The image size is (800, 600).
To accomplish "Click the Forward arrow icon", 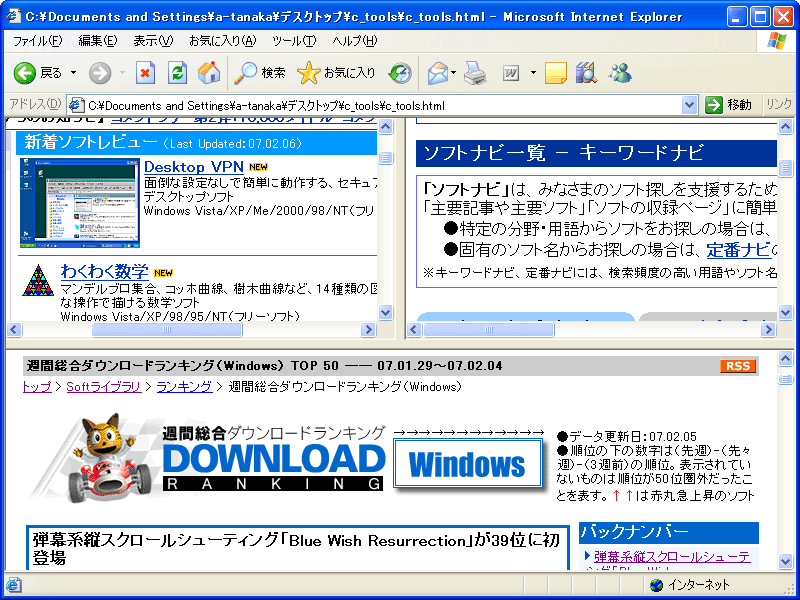I will [99, 73].
